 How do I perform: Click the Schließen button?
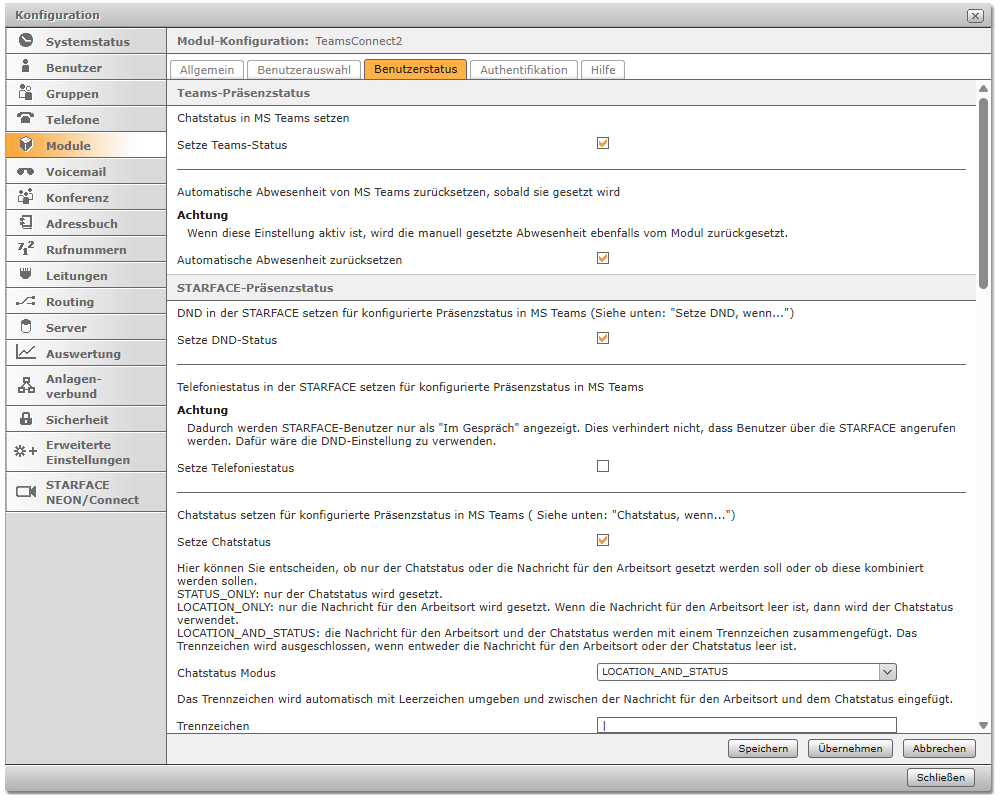coord(941,777)
